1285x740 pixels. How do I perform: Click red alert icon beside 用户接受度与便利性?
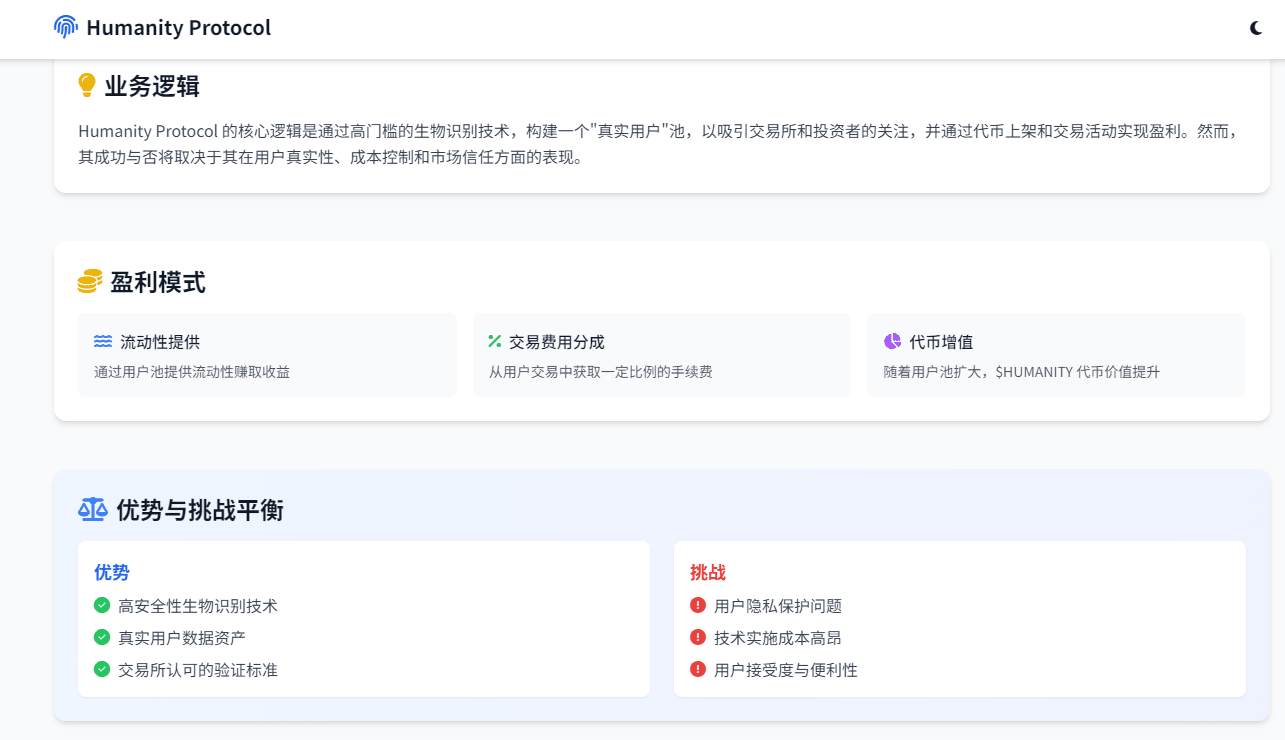pyautogui.click(x=698, y=669)
